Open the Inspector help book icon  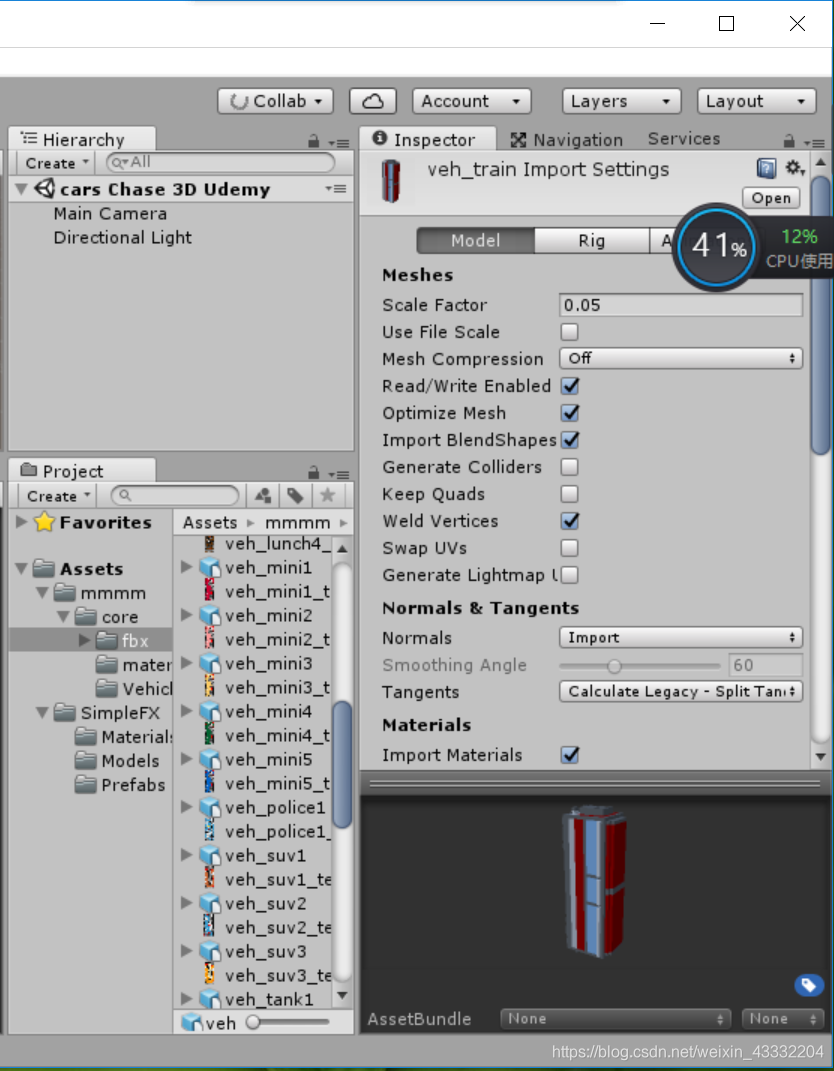[766, 168]
